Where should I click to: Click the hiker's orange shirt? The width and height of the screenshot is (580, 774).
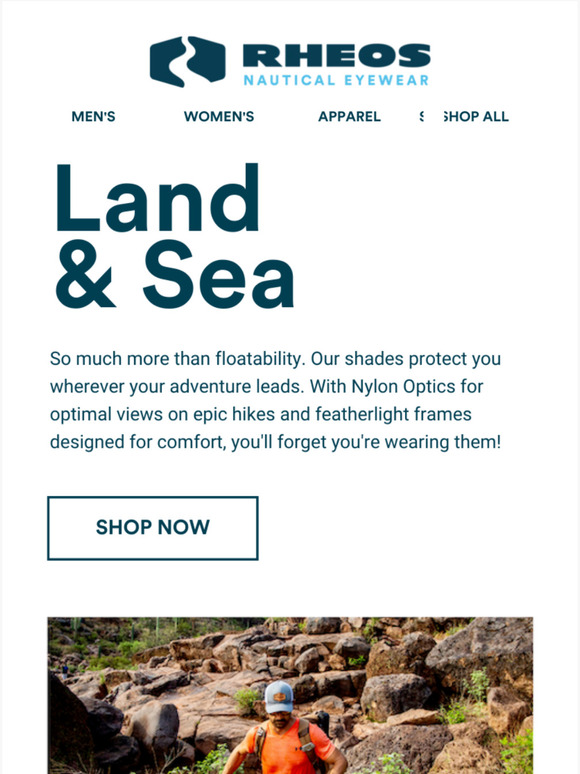coord(288,747)
